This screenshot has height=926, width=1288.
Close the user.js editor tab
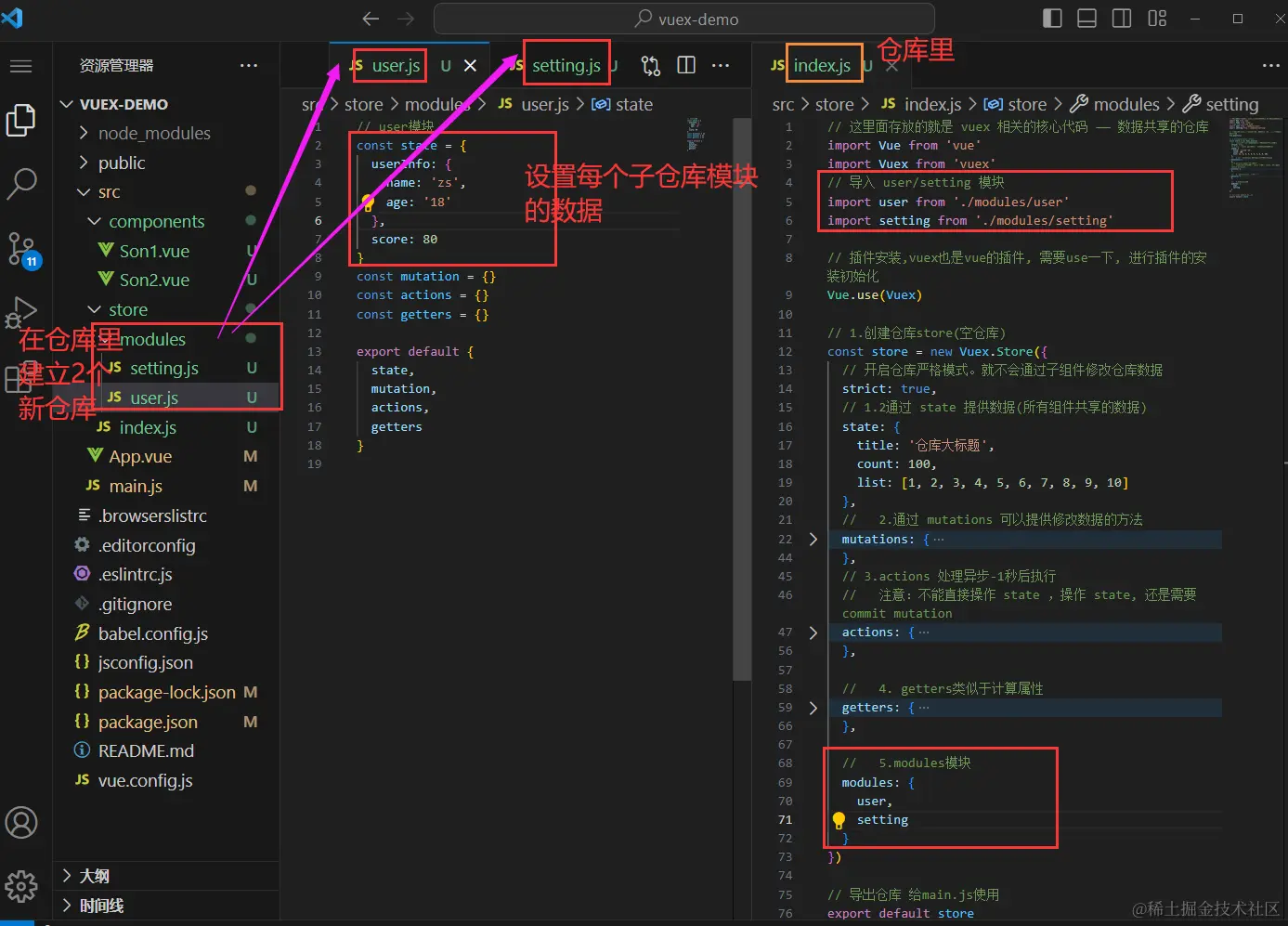[471, 66]
